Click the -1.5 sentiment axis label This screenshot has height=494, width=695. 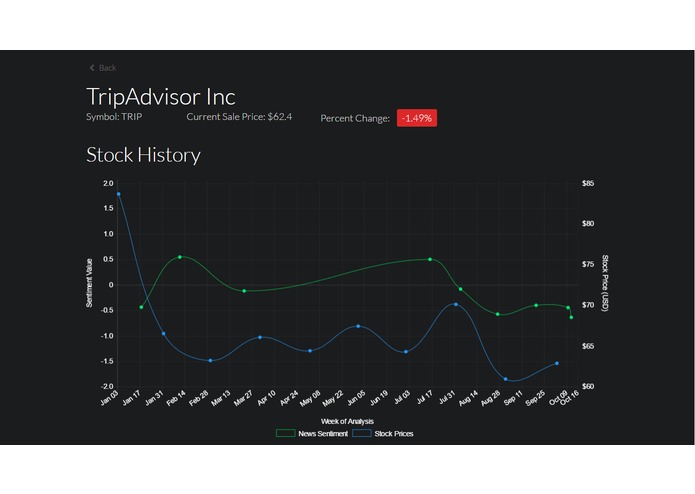107,361
